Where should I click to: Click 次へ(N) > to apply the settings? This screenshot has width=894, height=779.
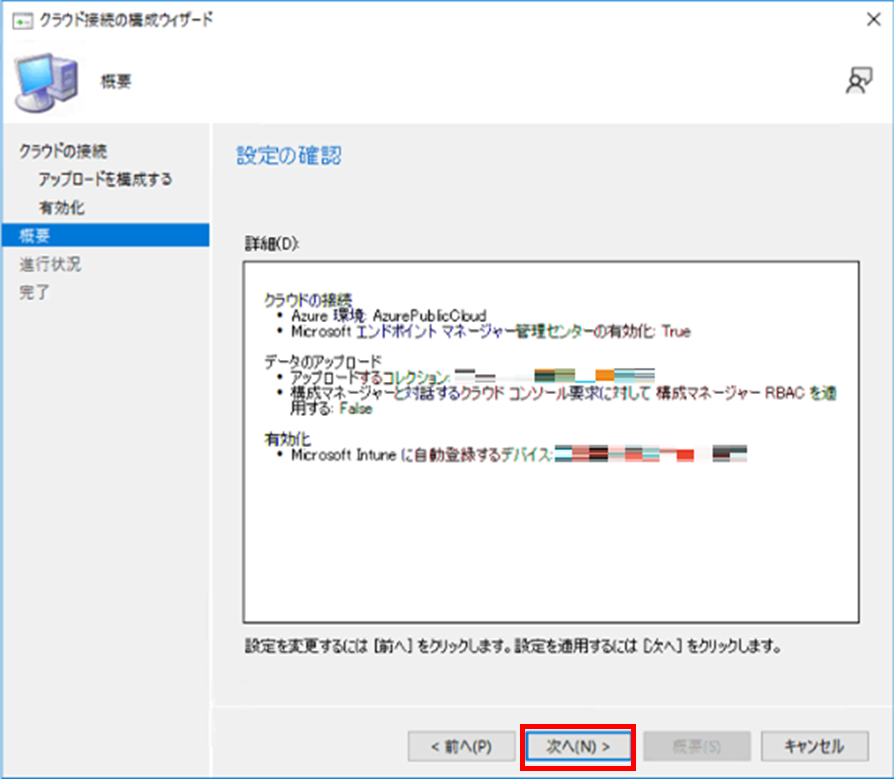click(x=578, y=746)
